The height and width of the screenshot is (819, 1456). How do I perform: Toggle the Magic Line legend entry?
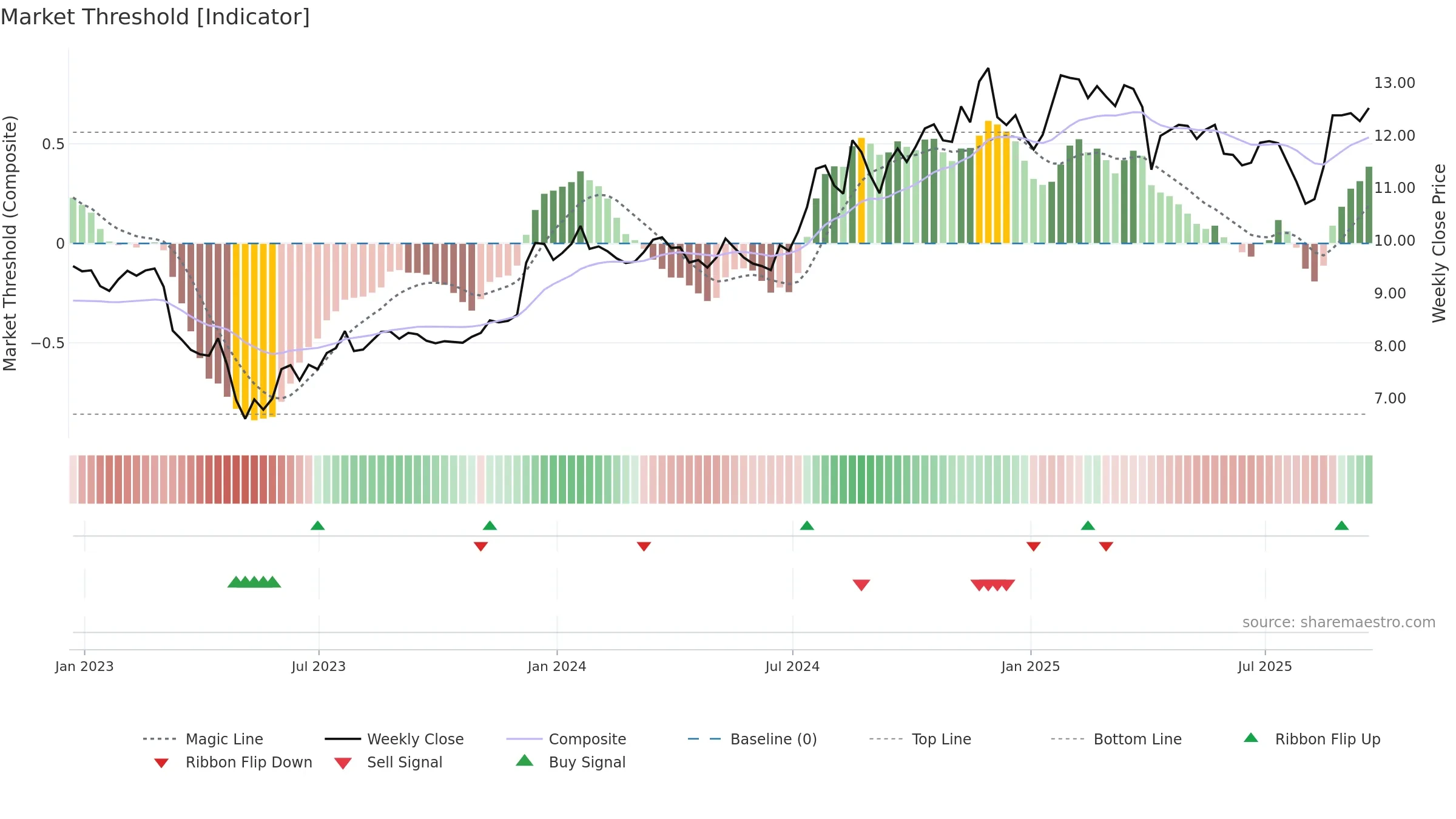[x=203, y=739]
